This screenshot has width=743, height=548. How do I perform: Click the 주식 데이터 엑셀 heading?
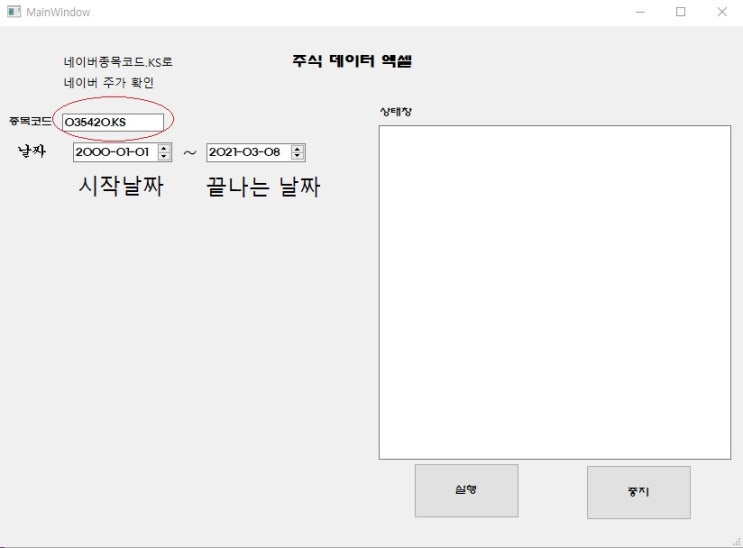(x=352, y=61)
